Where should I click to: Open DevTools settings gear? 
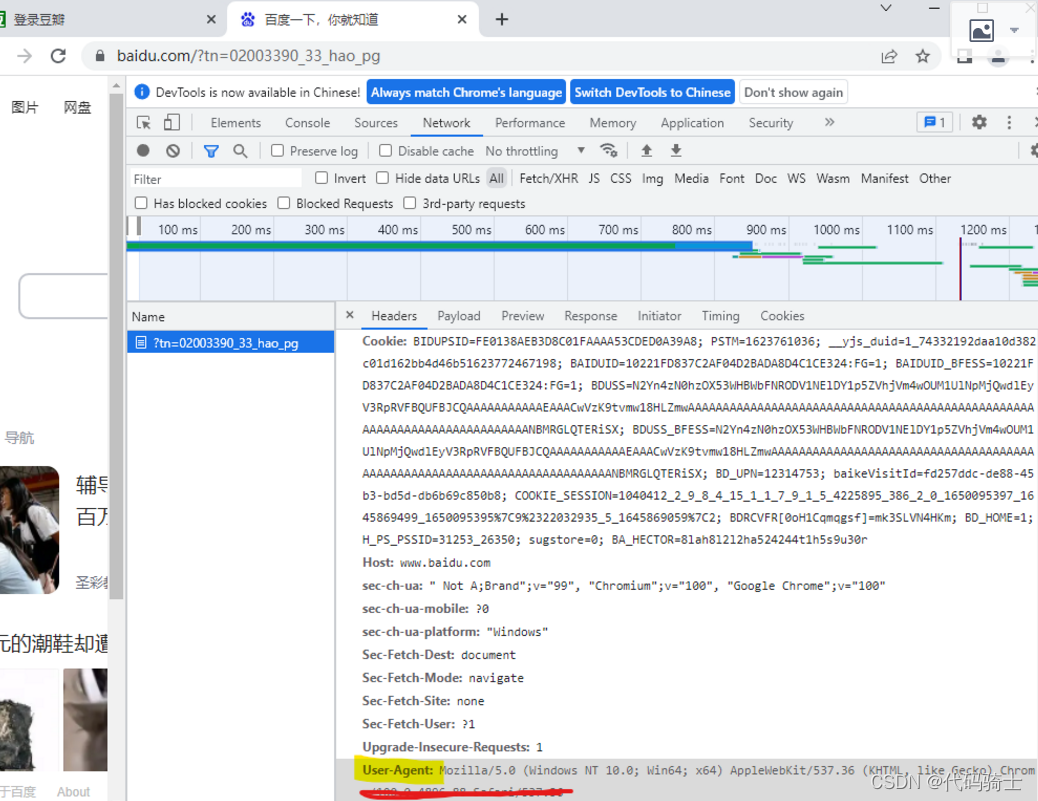point(978,122)
